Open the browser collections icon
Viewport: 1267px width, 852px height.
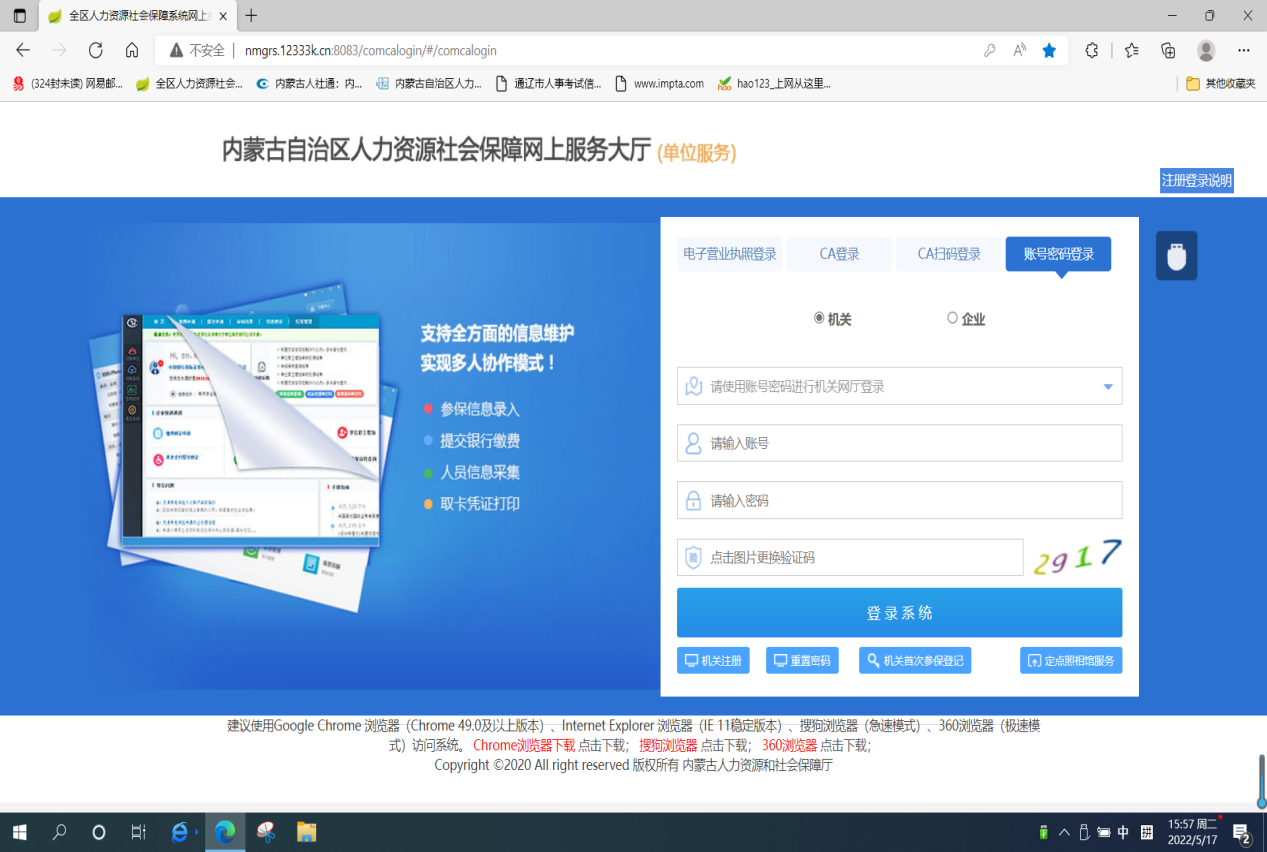click(1168, 50)
